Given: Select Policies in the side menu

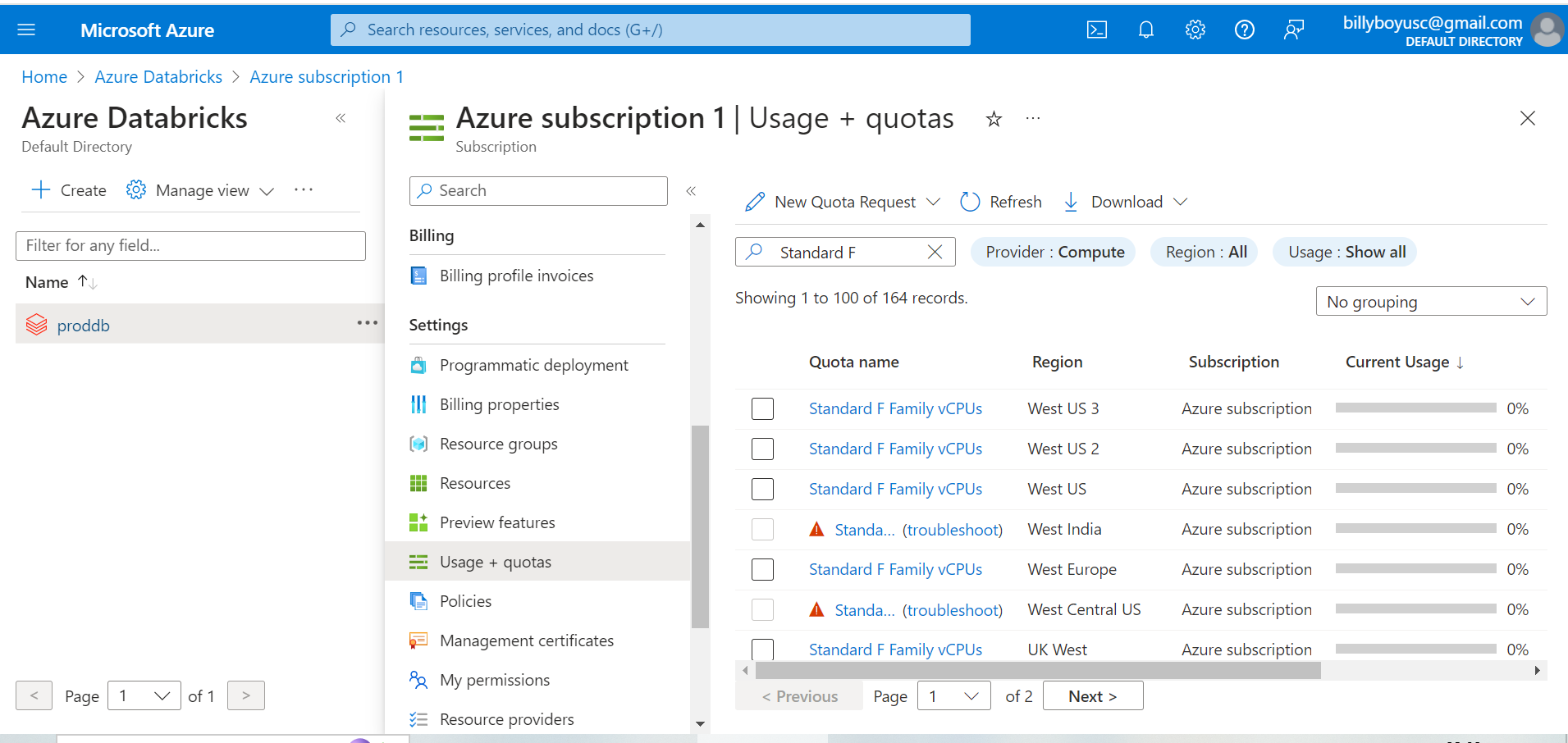Looking at the screenshot, I should (x=465, y=601).
